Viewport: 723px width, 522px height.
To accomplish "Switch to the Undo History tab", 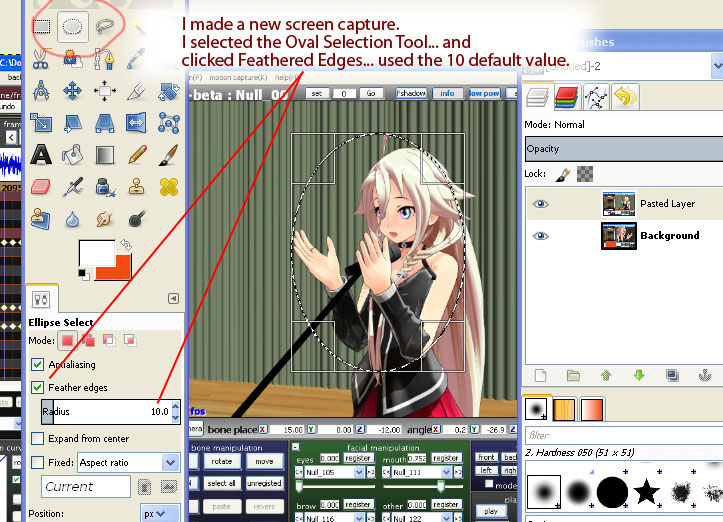I will point(625,97).
